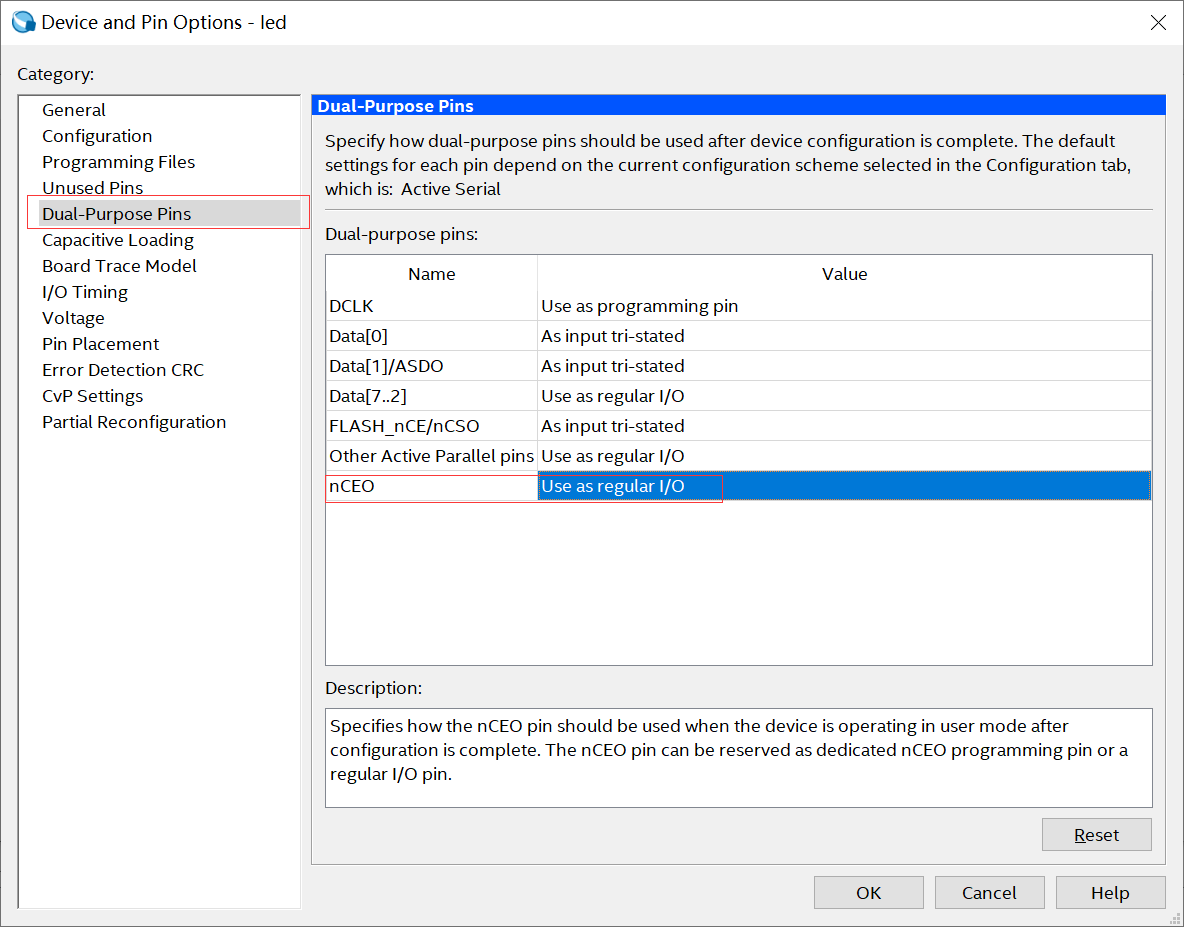Click the Quartus app icon in title bar
This screenshot has width=1184, height=927.
pos(22,22)
